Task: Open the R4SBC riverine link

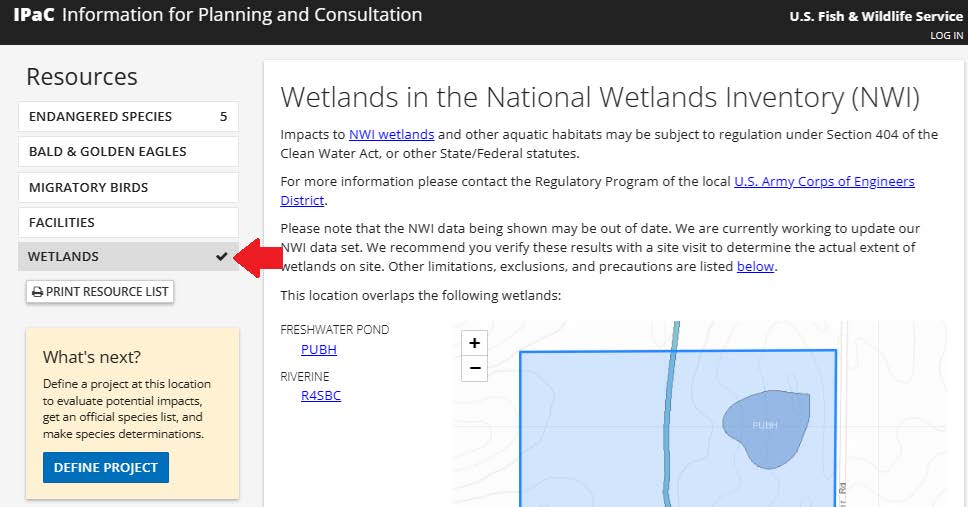Action: click(x=321, y=396)
